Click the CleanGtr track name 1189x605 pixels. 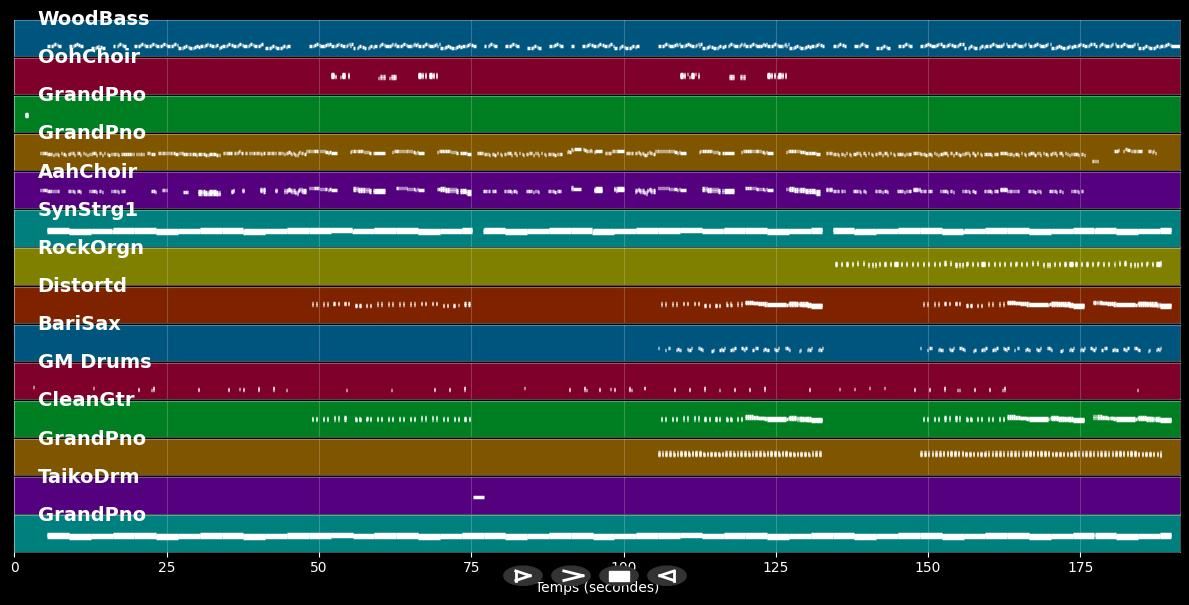[x=86, y=400]
